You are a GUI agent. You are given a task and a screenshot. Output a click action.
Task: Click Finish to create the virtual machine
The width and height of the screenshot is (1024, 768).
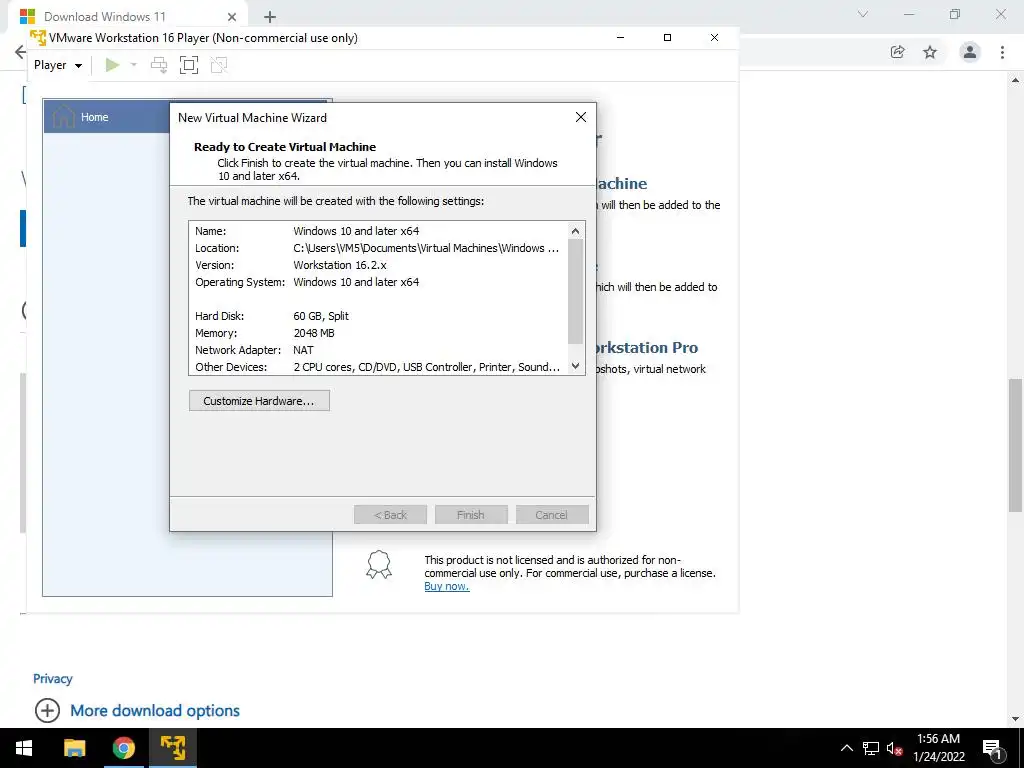471,515
